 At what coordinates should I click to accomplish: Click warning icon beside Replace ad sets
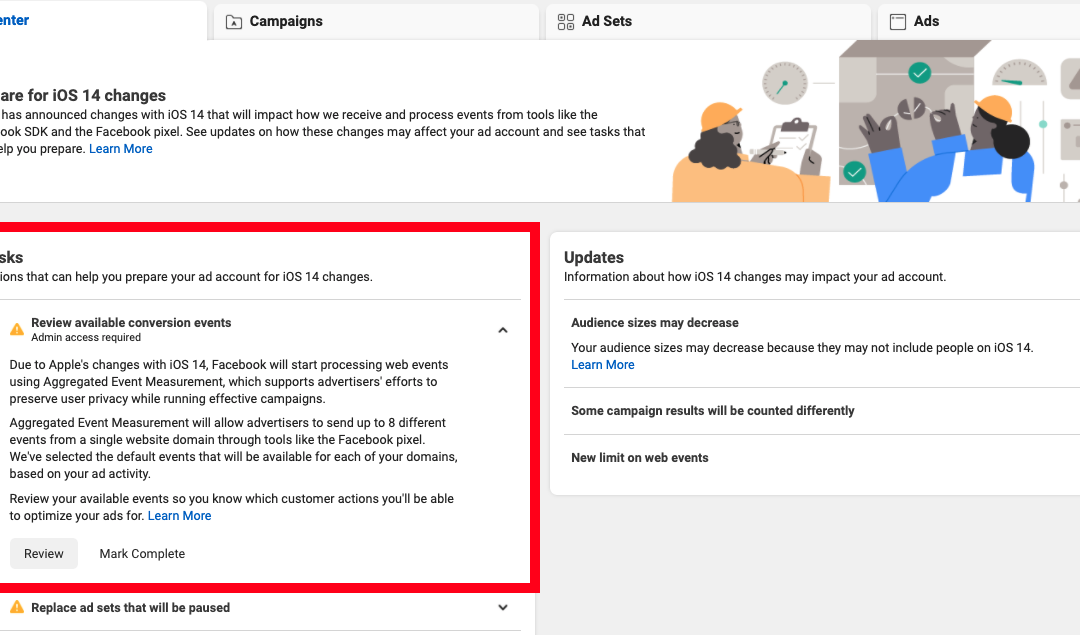click(x=17, y=607)
